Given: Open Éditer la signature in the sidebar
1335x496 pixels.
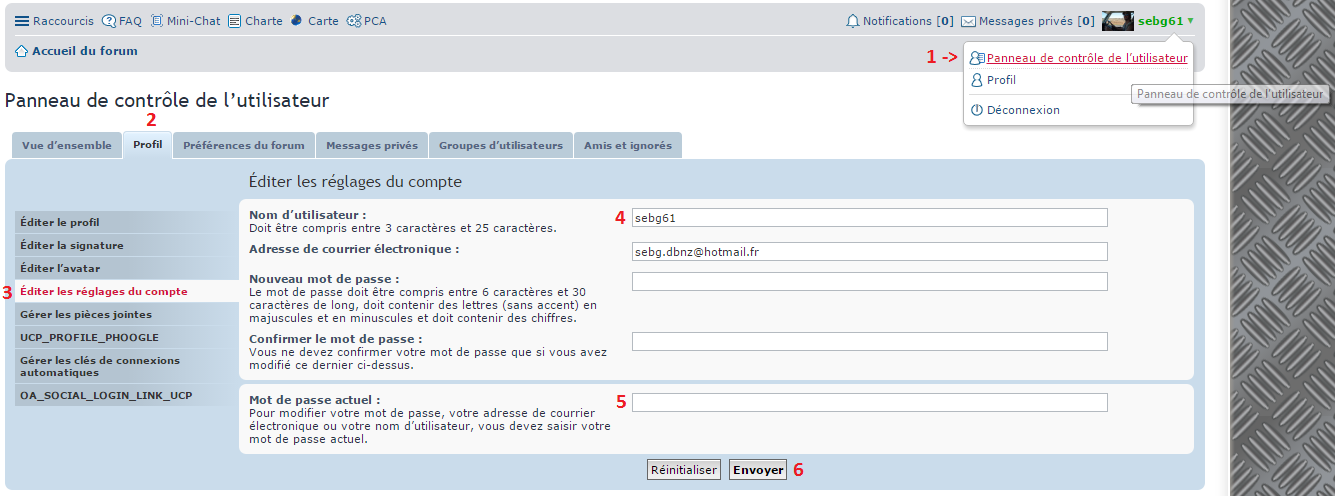Looking at the screenshot, I should pyautogui.click(x=72, y=245).
